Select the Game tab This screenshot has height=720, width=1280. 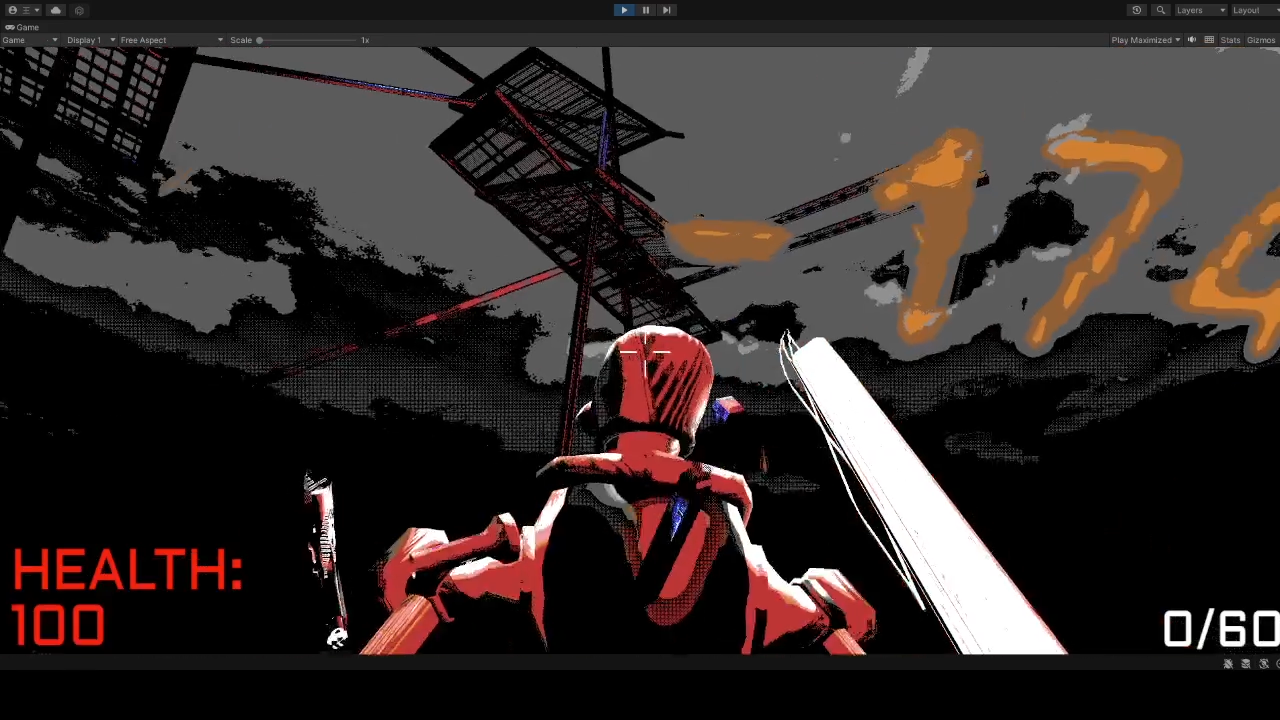click(22, 27)
